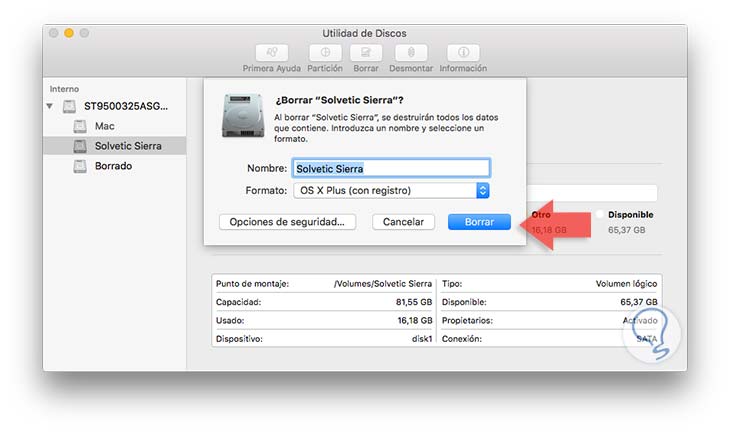Select Solvetic Sierra in sidebar
The height and width of the screenshot is (433, 730).
[115, 146]
